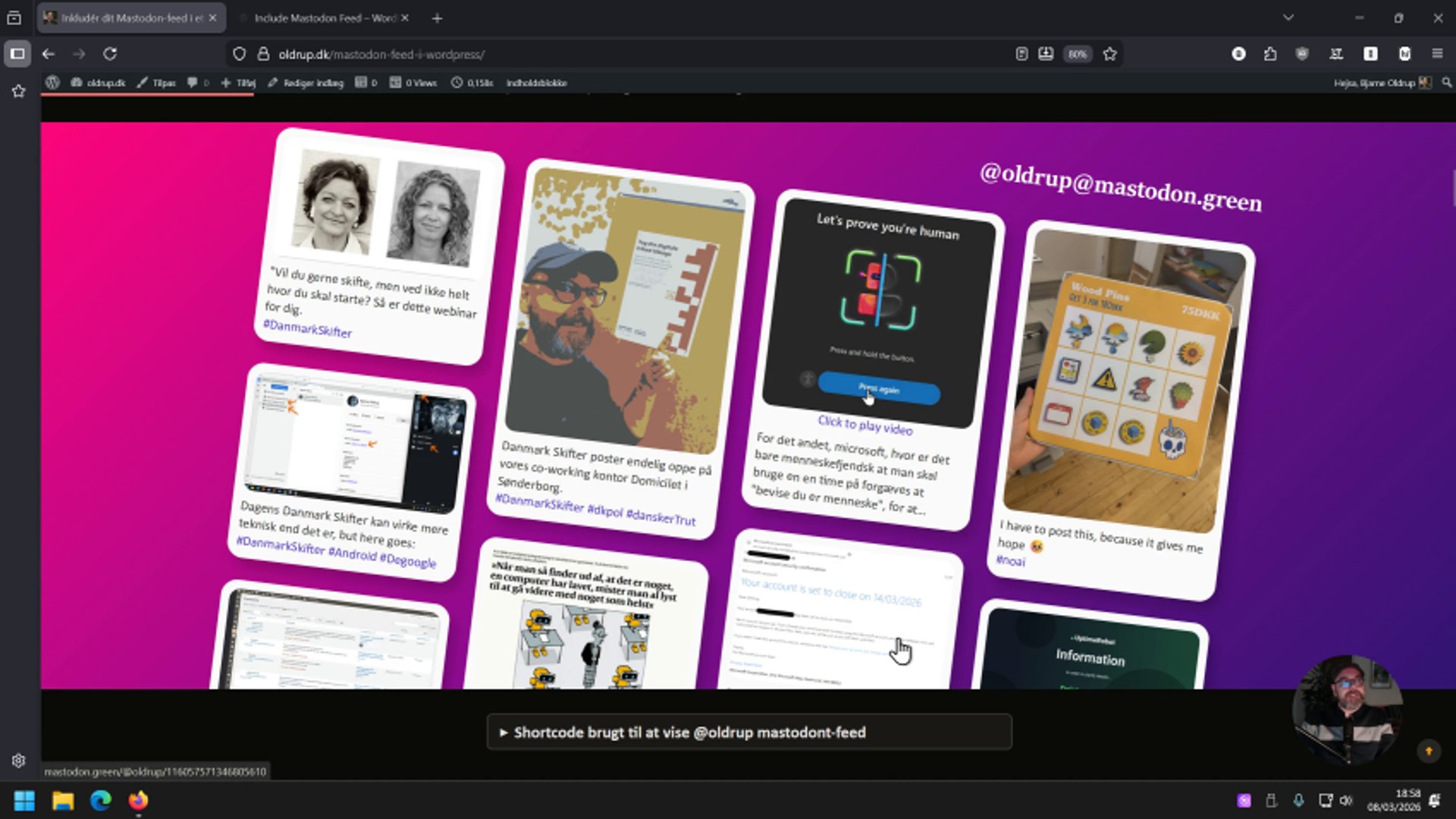Click Rediger indlæg to edit post
The height and width of the screenshot is (819, 1456).
(x=306, y=83)
